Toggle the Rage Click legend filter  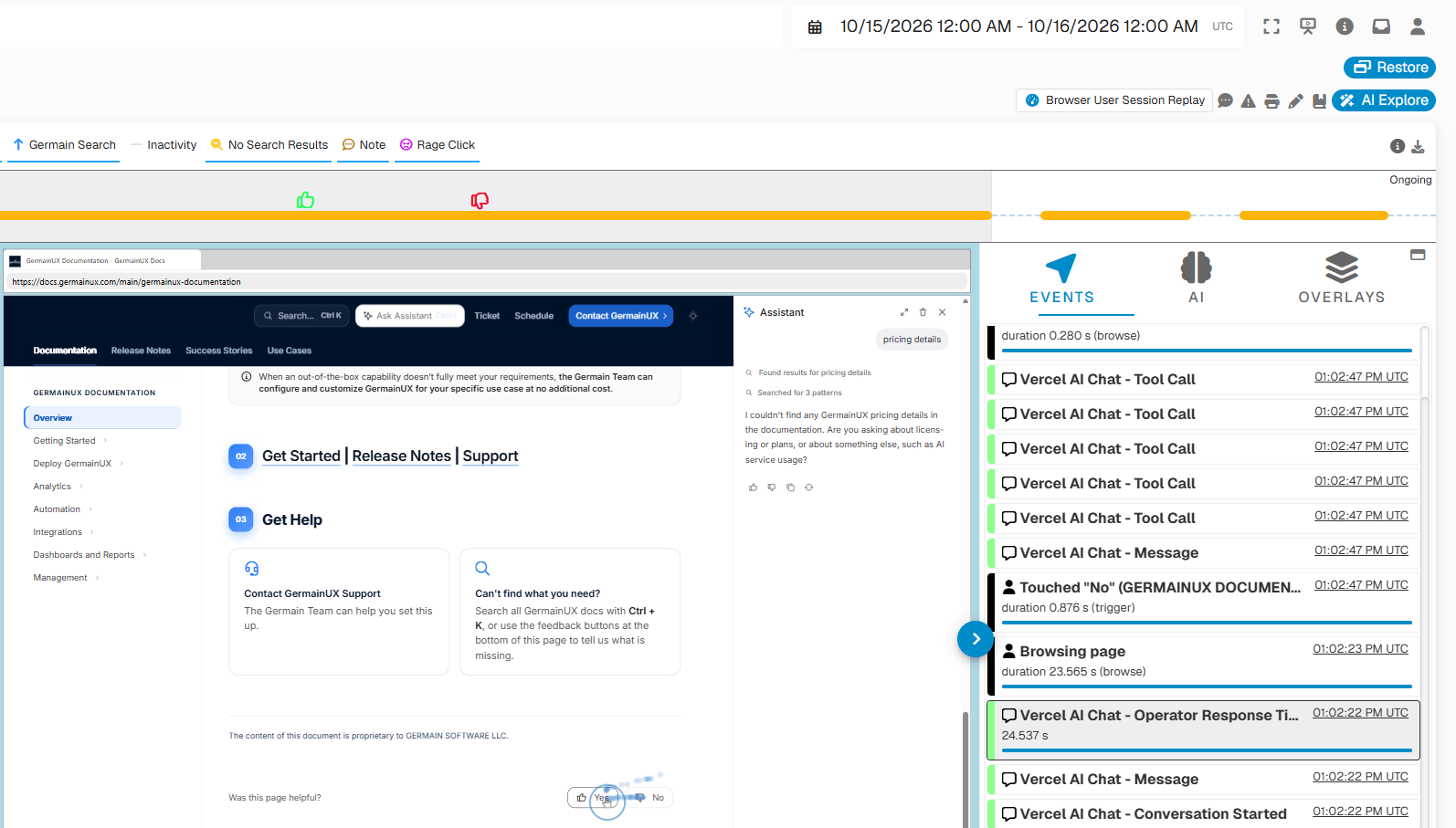pos(437,145)
